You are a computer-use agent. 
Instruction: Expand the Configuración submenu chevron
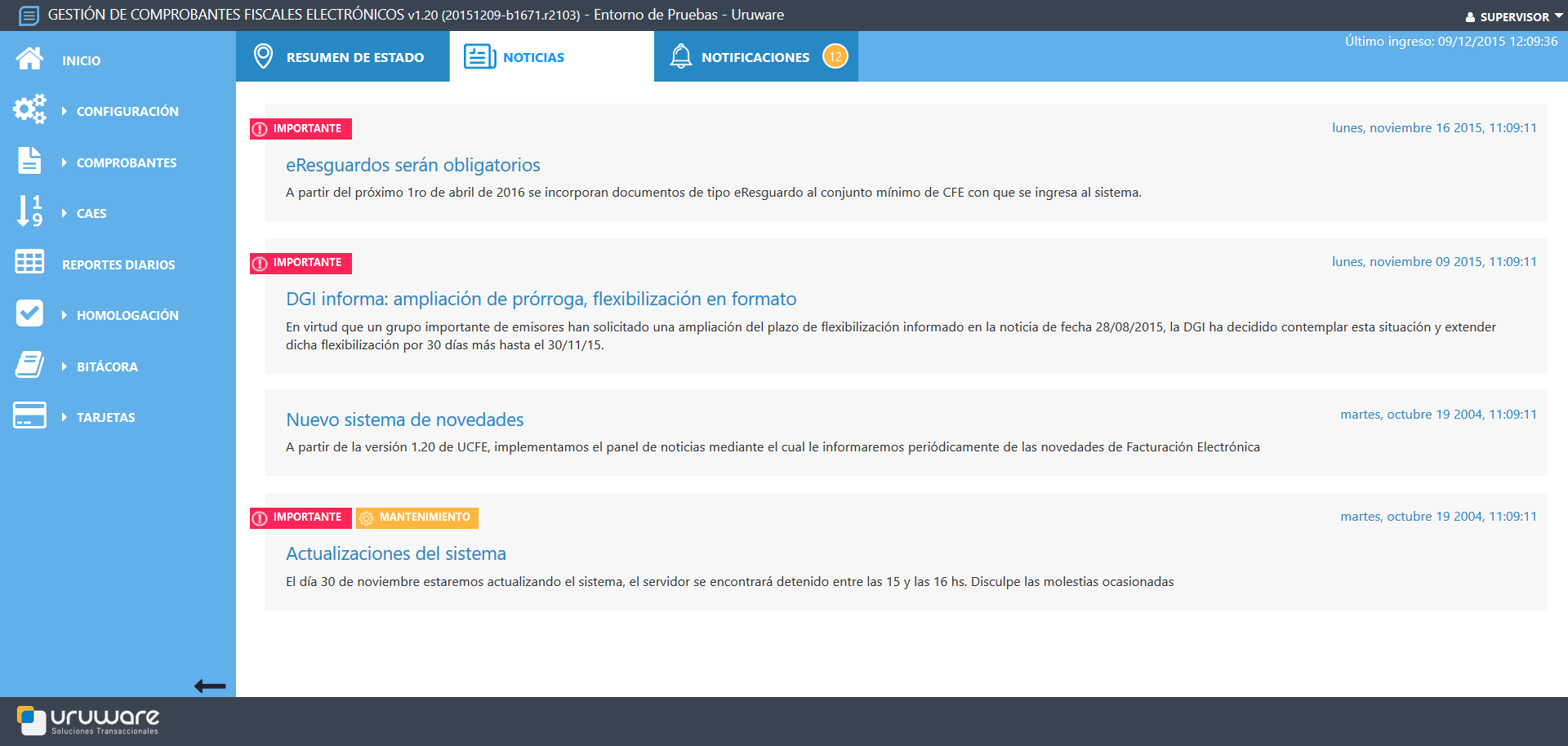(x=64, y=110)
